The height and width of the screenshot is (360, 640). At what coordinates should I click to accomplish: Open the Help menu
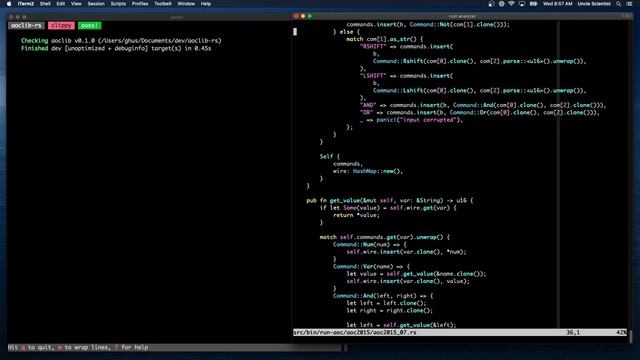tap(206, 4)
